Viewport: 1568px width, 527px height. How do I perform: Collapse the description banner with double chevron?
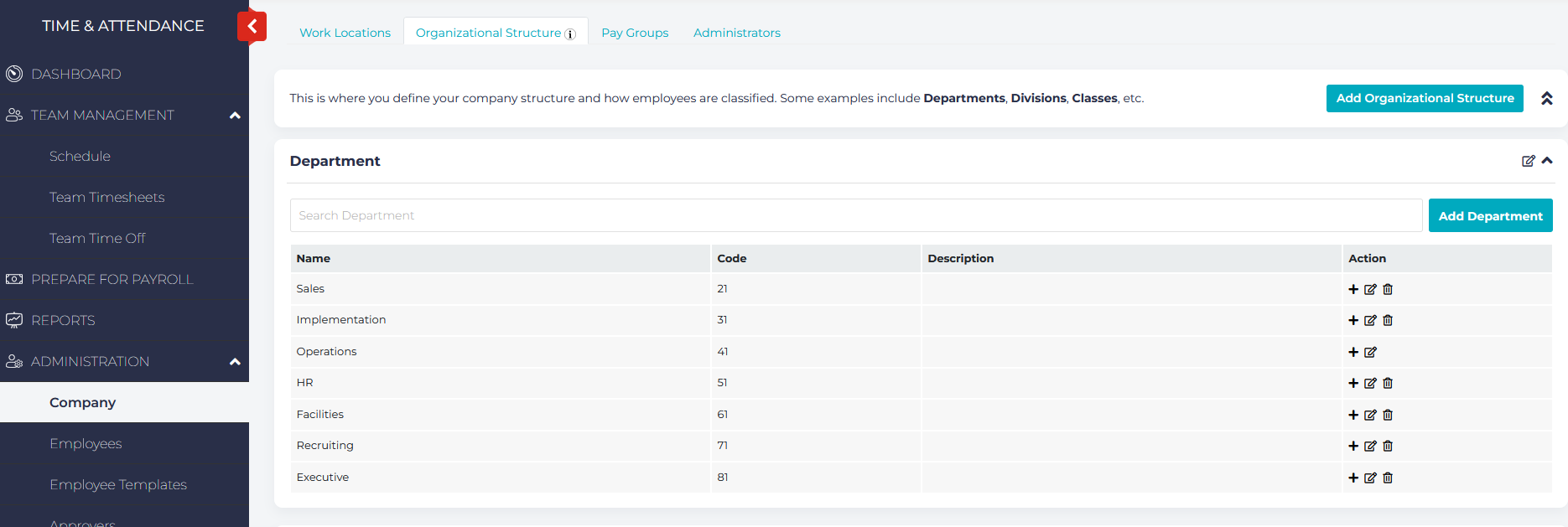[x=1547, y=98]
